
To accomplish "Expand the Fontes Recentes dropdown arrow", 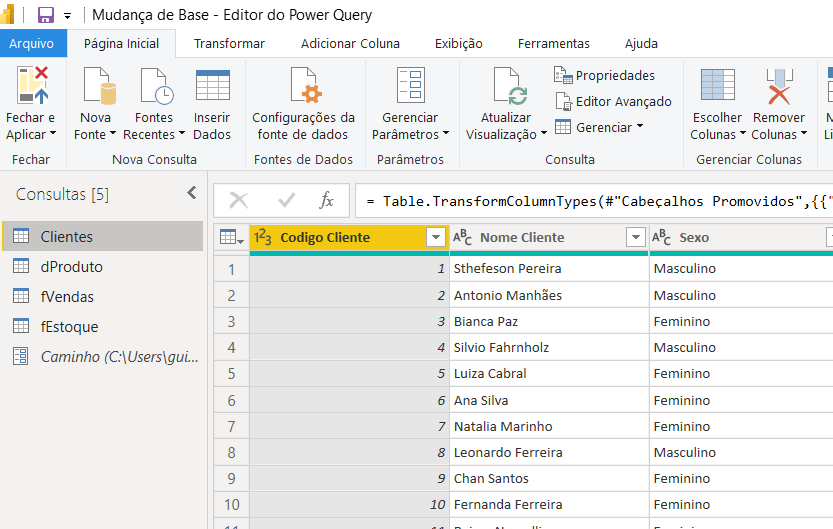I will (182, 133).
